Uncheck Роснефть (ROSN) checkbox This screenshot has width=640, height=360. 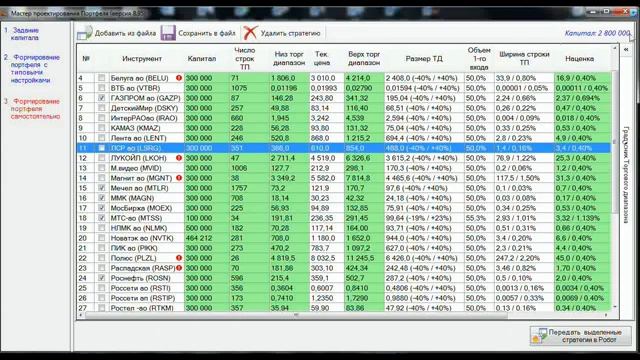click(102, 278)
